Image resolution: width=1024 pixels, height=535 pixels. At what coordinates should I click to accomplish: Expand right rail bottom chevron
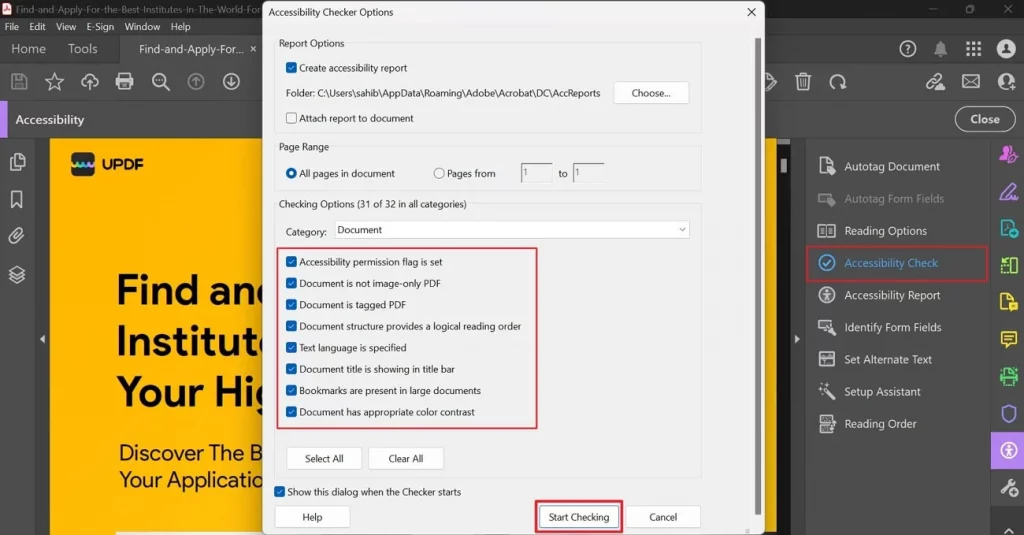coord(1008,531)
